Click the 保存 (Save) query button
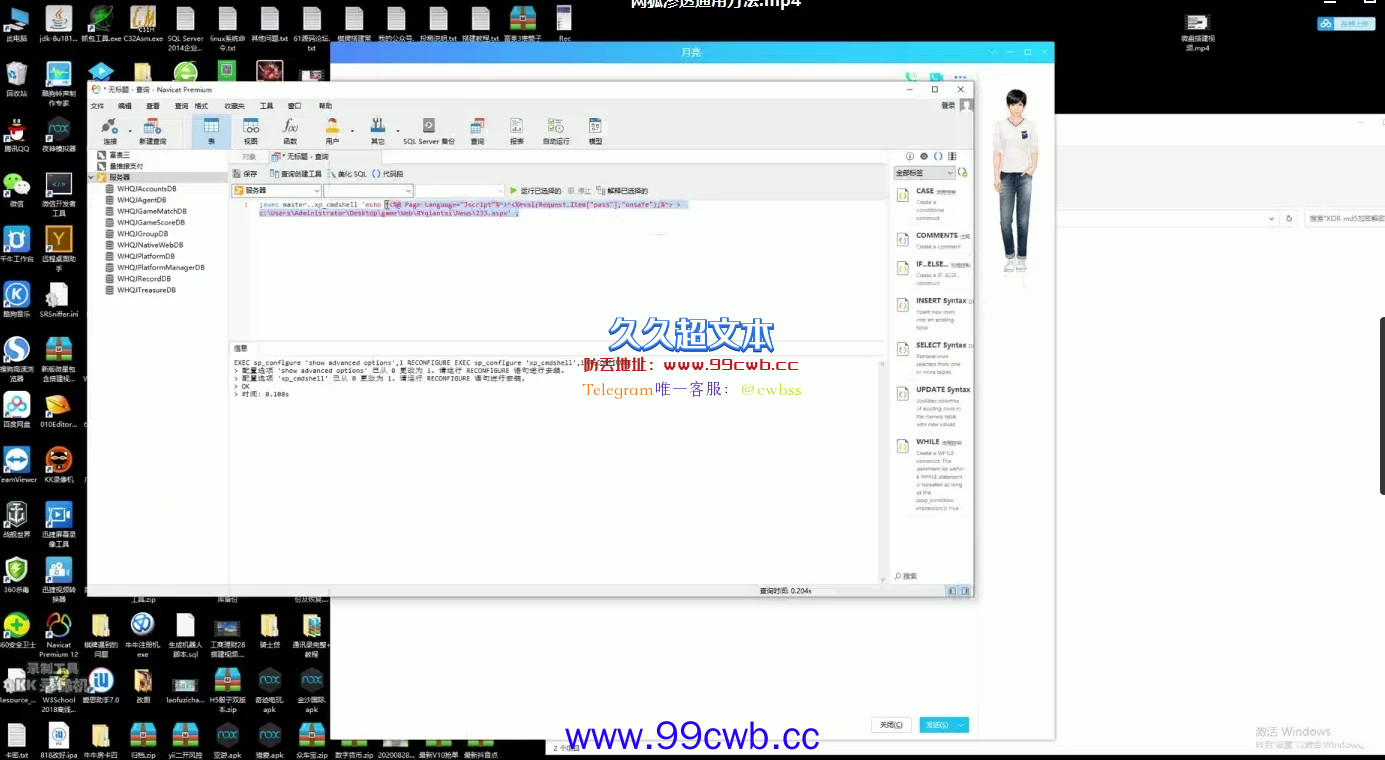 pos(245,174)
